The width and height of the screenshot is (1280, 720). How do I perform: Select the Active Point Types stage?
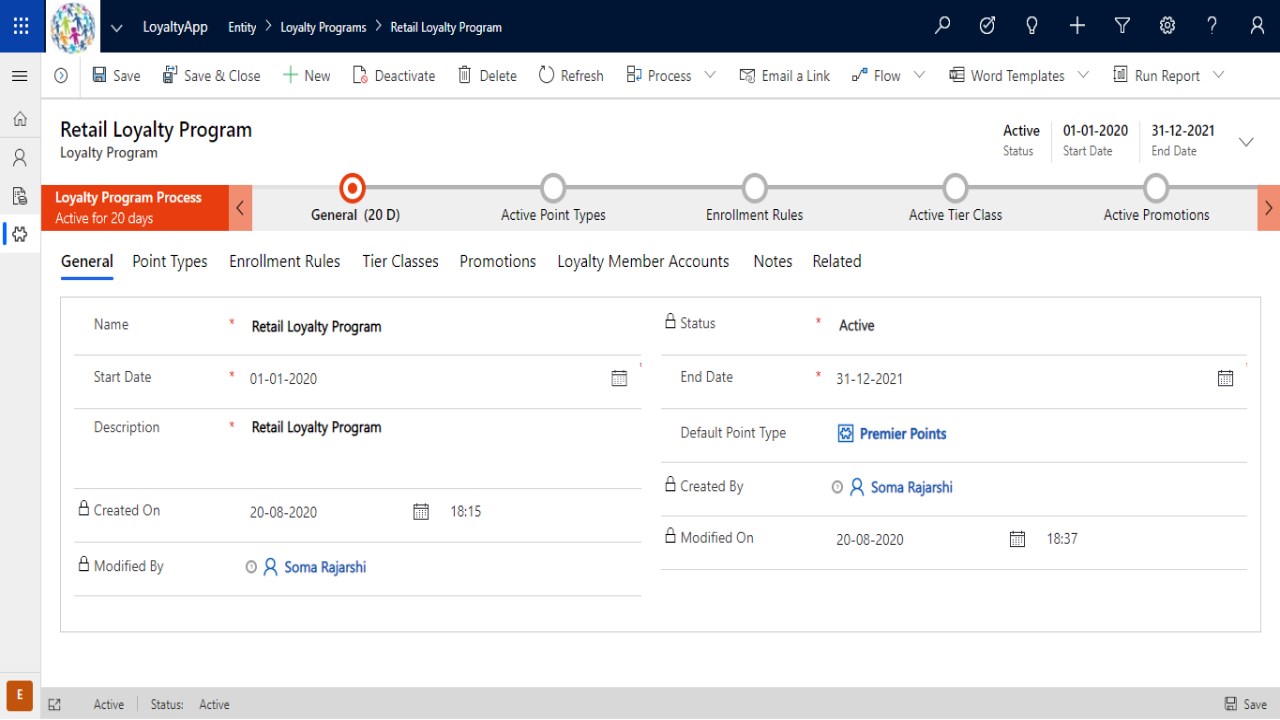(553, 188)
